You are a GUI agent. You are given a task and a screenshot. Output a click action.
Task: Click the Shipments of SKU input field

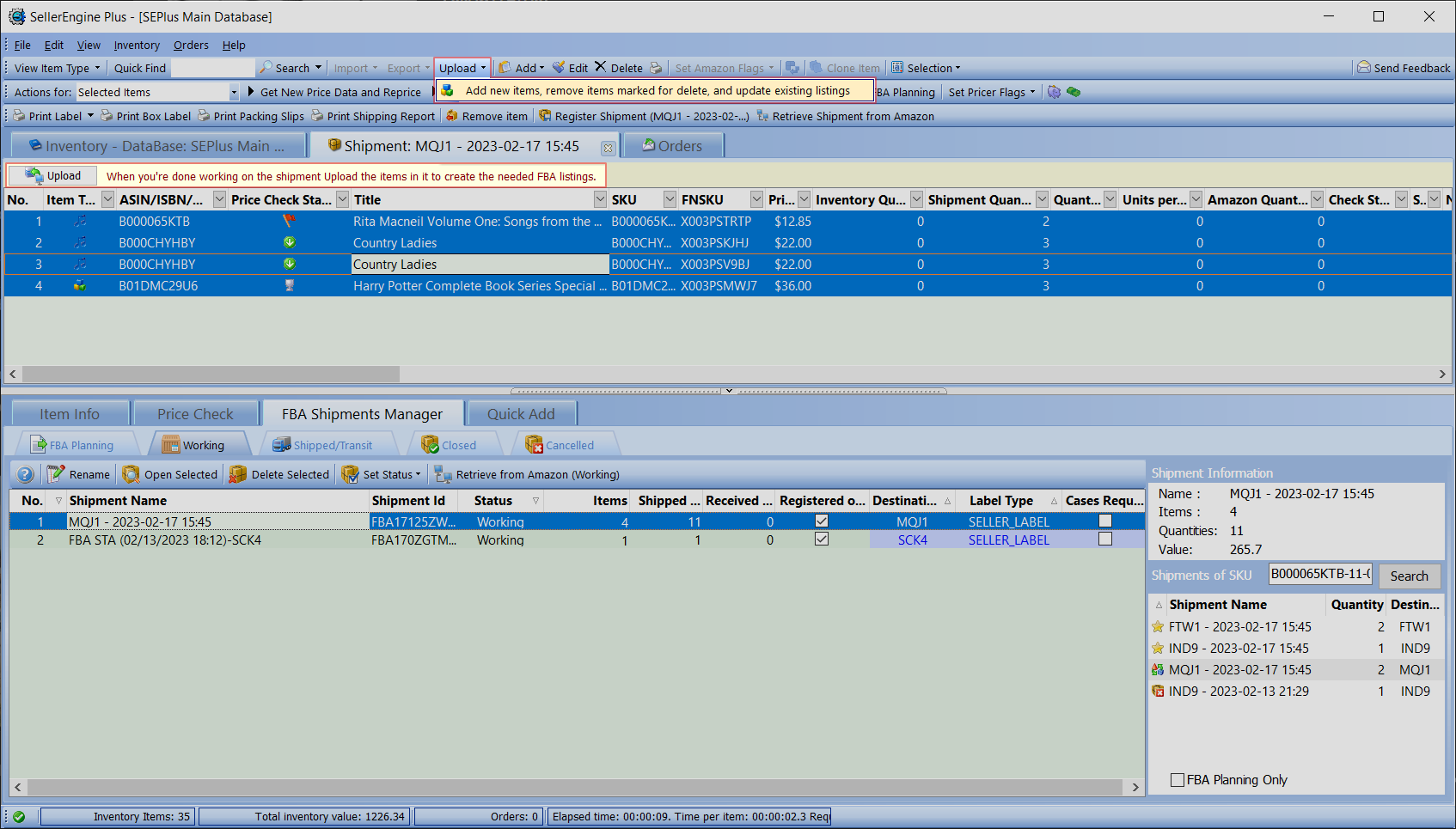[x=1320, y=575]
